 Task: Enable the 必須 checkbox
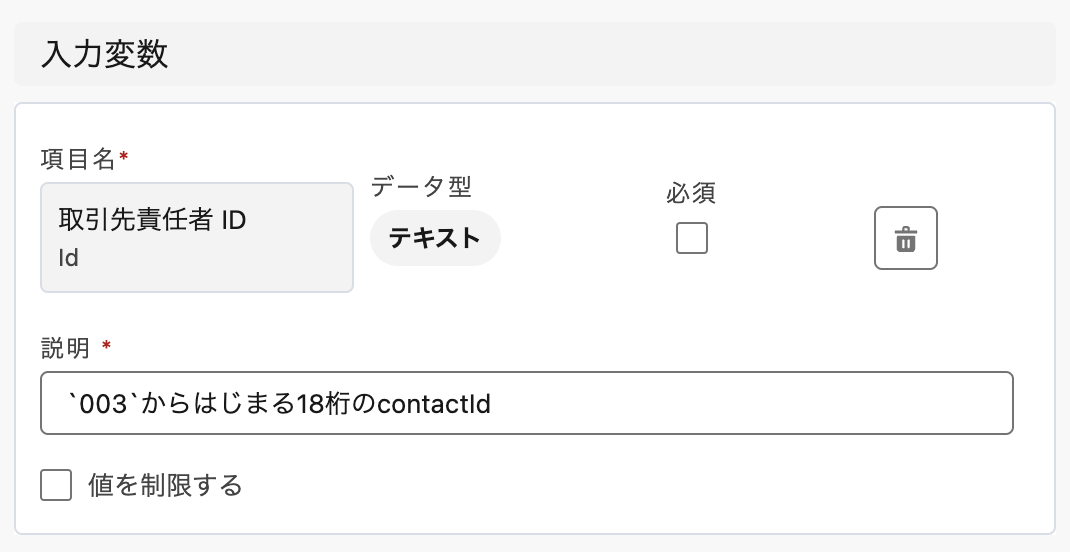pos(691,238)
